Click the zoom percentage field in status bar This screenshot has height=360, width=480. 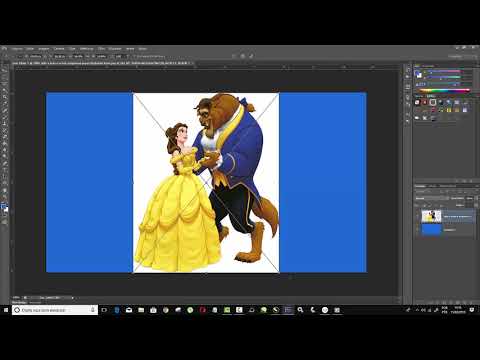17,297
